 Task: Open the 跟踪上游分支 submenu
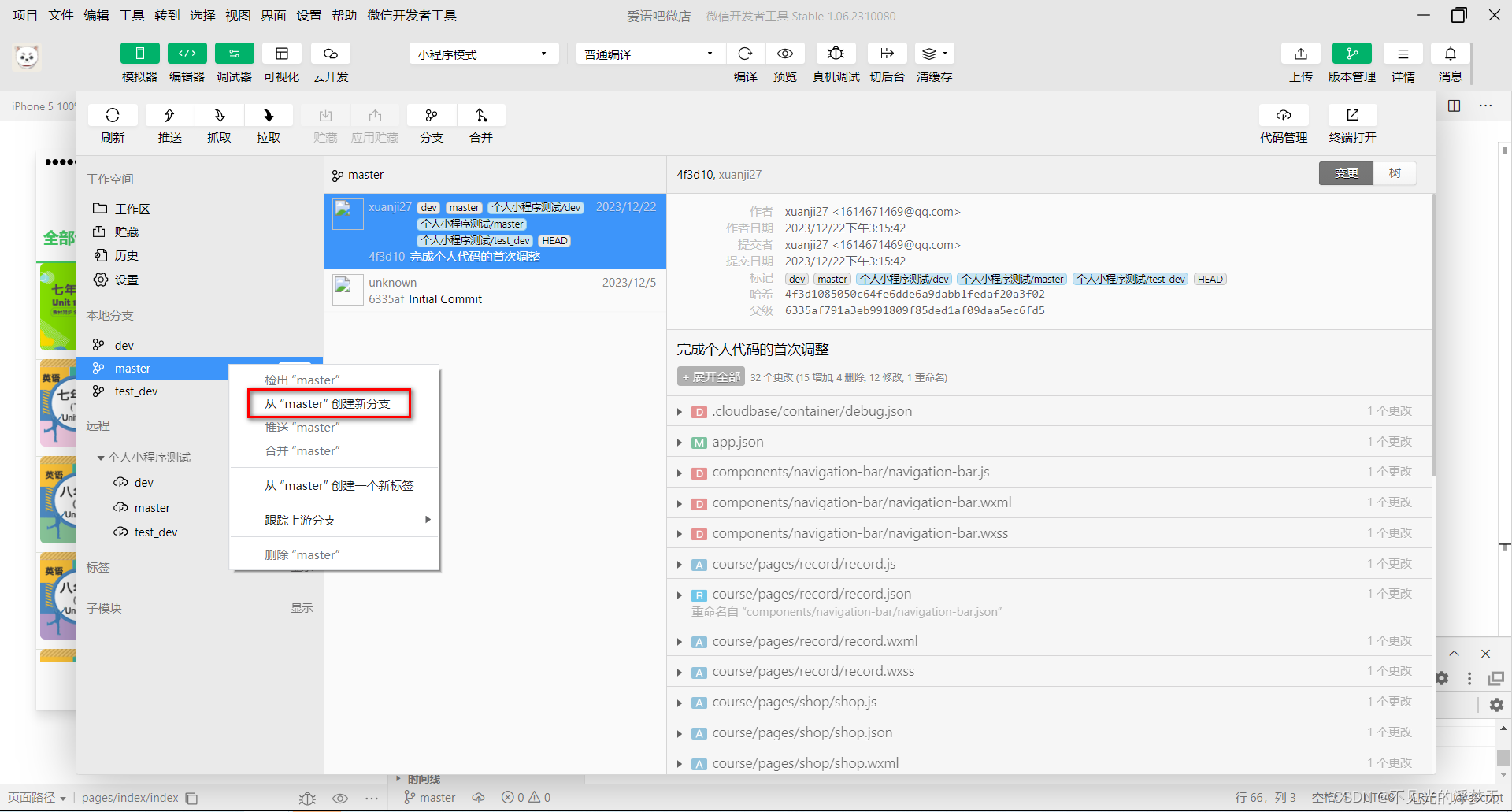point(334,520)
